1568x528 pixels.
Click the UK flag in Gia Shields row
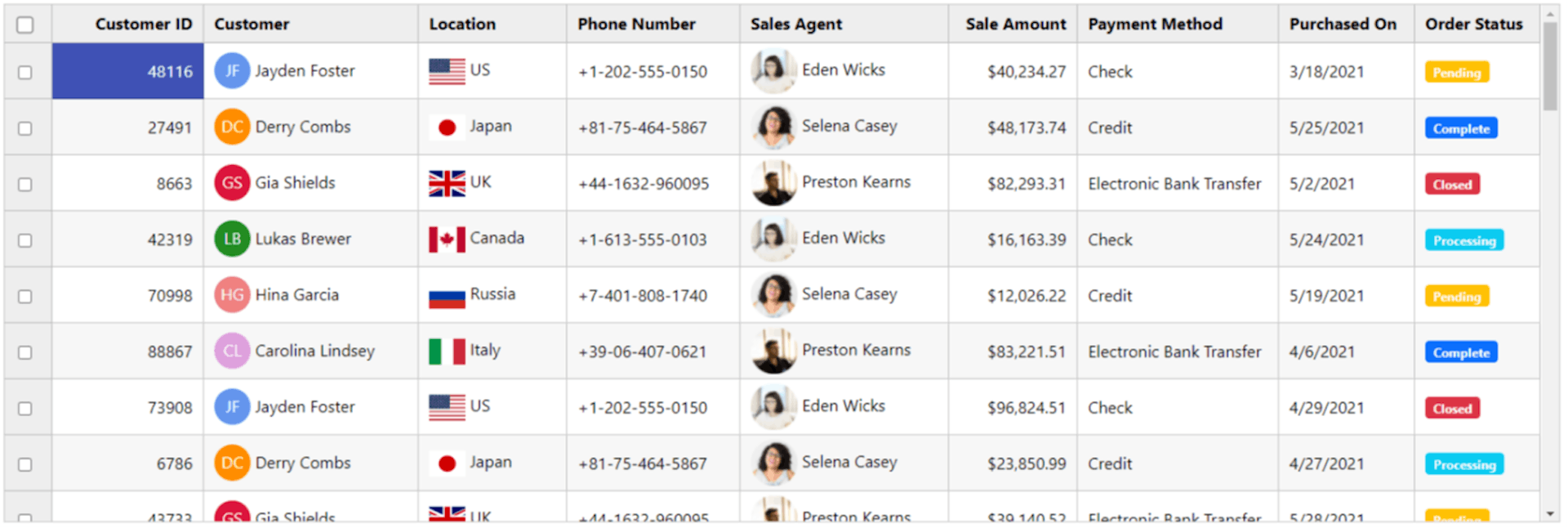pyautogui.click(x=447, y=183)
